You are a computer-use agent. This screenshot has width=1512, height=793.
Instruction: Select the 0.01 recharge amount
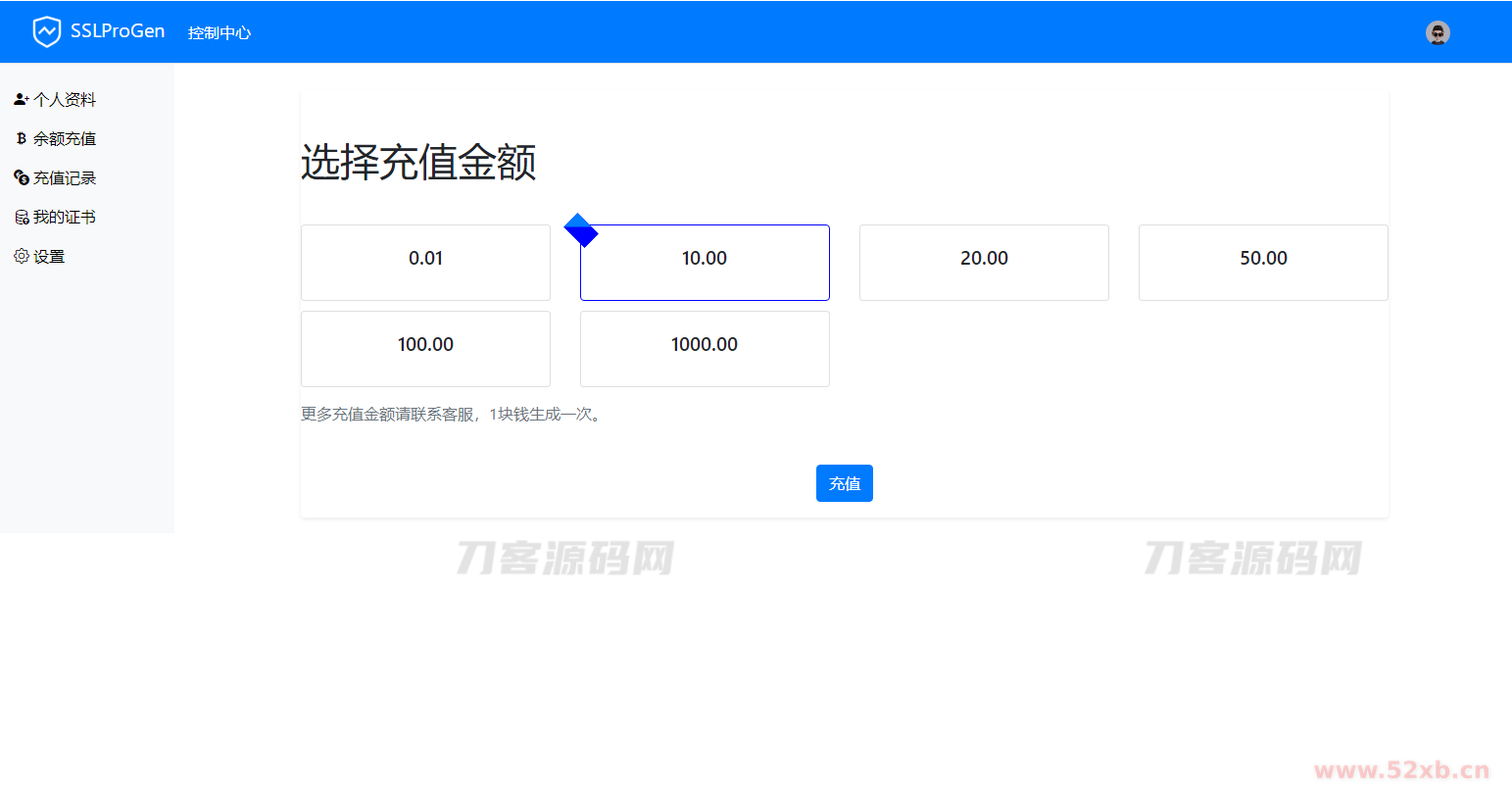[x=425, y=263]
